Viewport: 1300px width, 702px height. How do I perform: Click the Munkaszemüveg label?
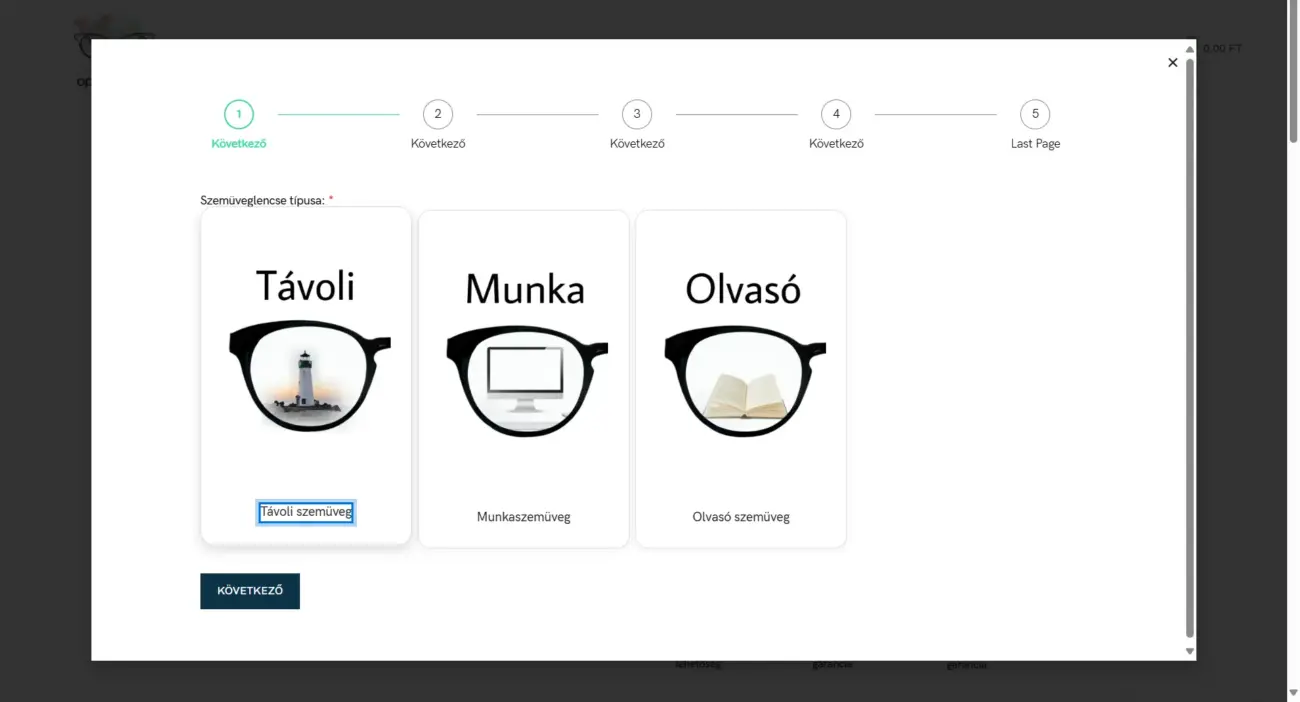[524, 517]
